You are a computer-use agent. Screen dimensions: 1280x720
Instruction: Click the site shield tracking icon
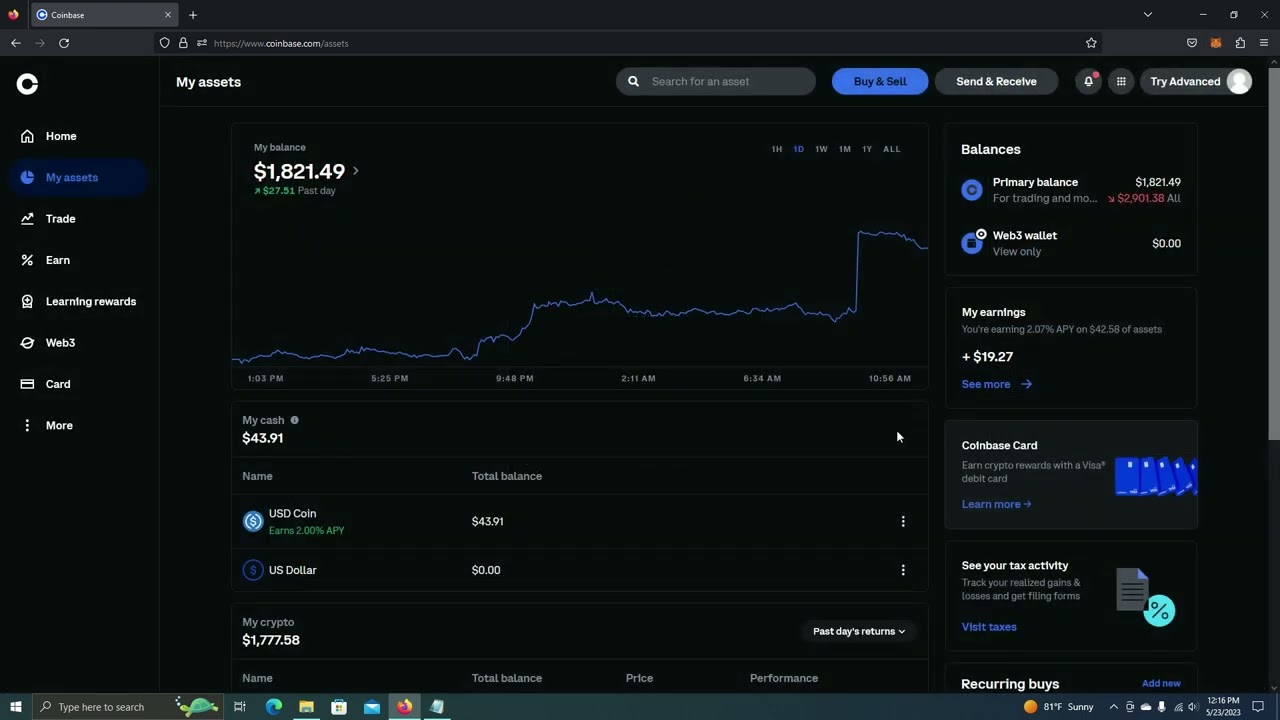coord(164,43)
